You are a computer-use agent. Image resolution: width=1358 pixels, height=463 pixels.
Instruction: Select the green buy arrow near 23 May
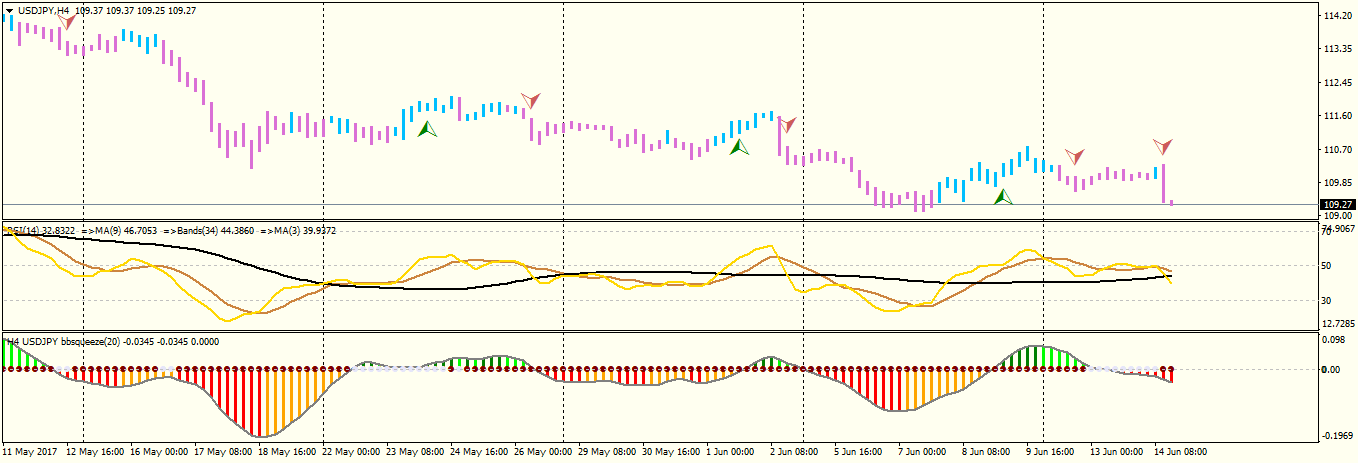click(427, 128)
